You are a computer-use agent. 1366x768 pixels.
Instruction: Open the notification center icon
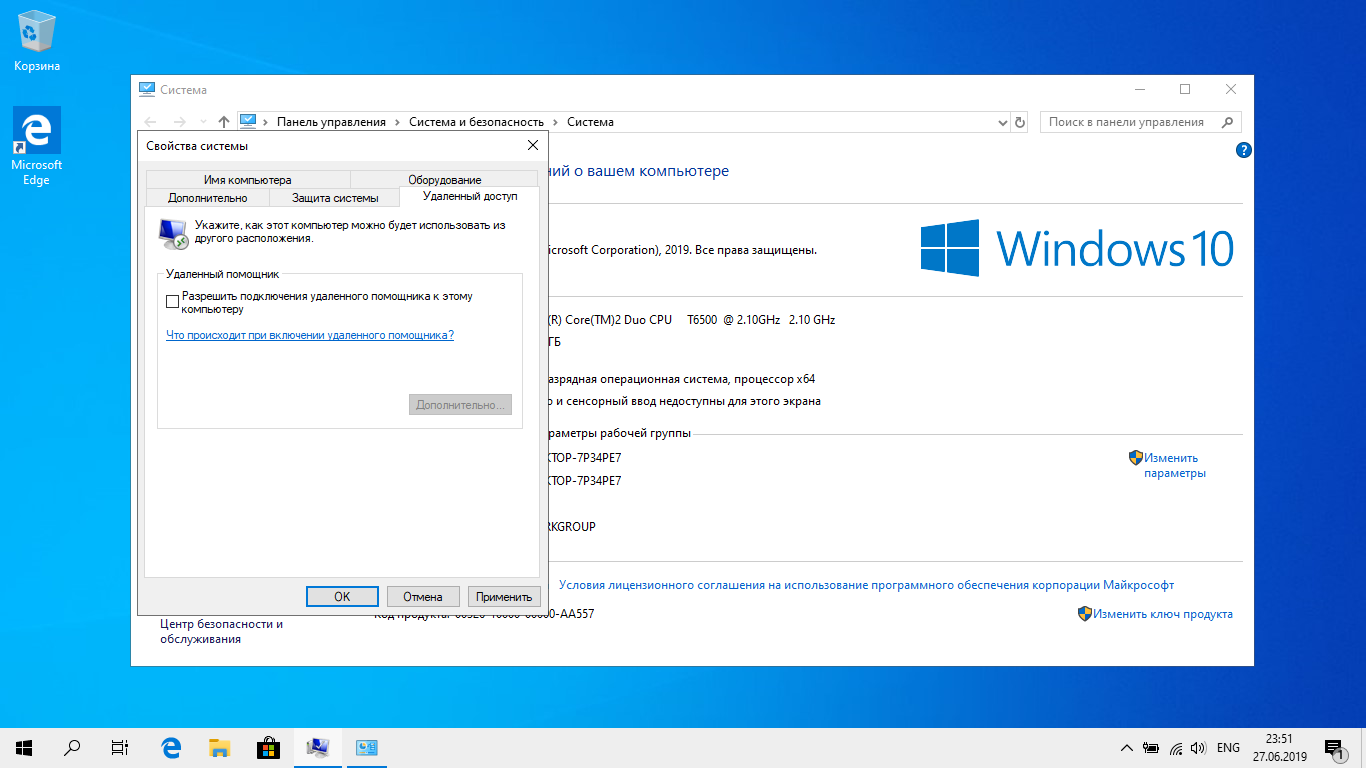click(1333, 748)
